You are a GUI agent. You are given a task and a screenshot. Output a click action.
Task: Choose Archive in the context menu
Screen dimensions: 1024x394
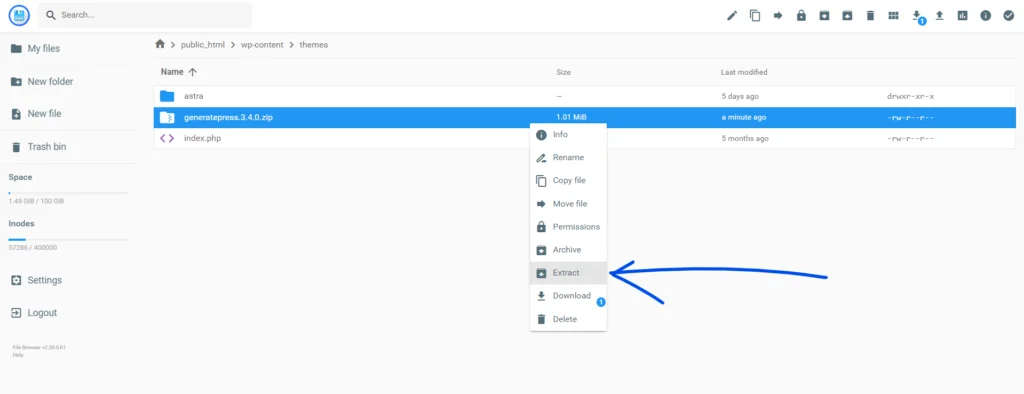tap(568, 250)
